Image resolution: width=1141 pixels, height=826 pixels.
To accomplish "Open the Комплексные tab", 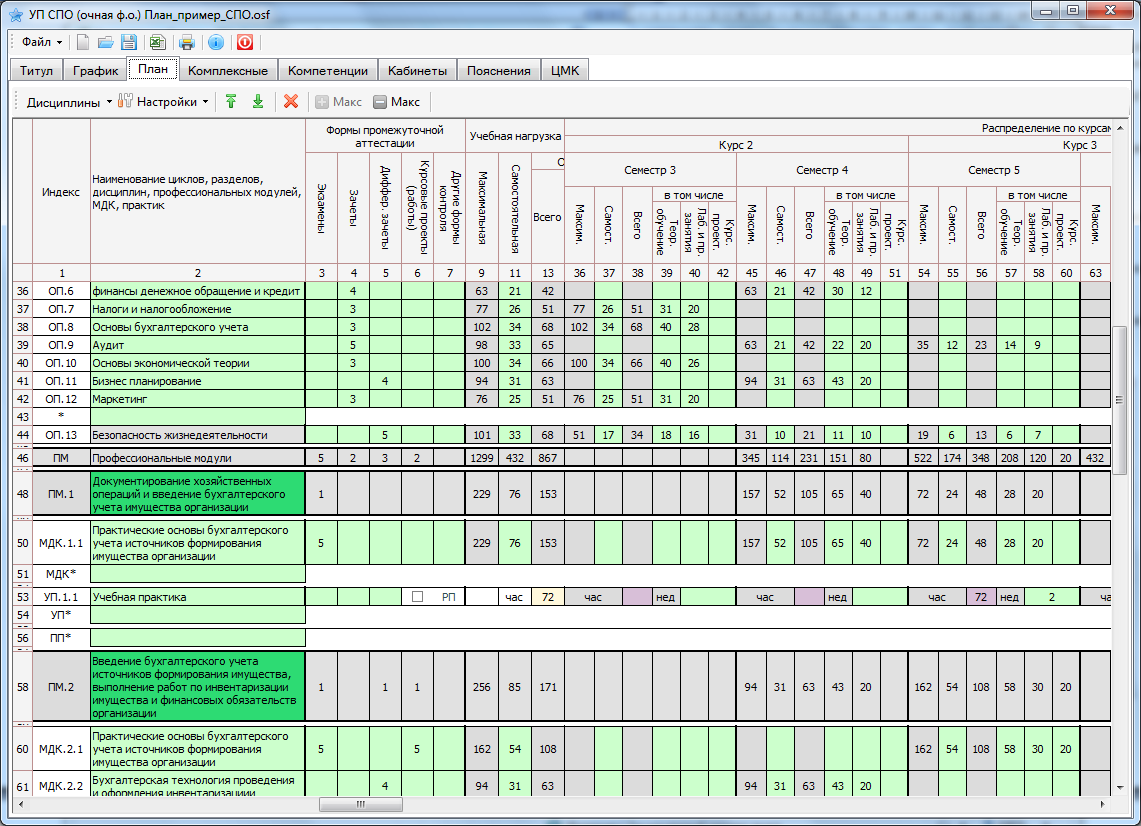I will [228, 71].
